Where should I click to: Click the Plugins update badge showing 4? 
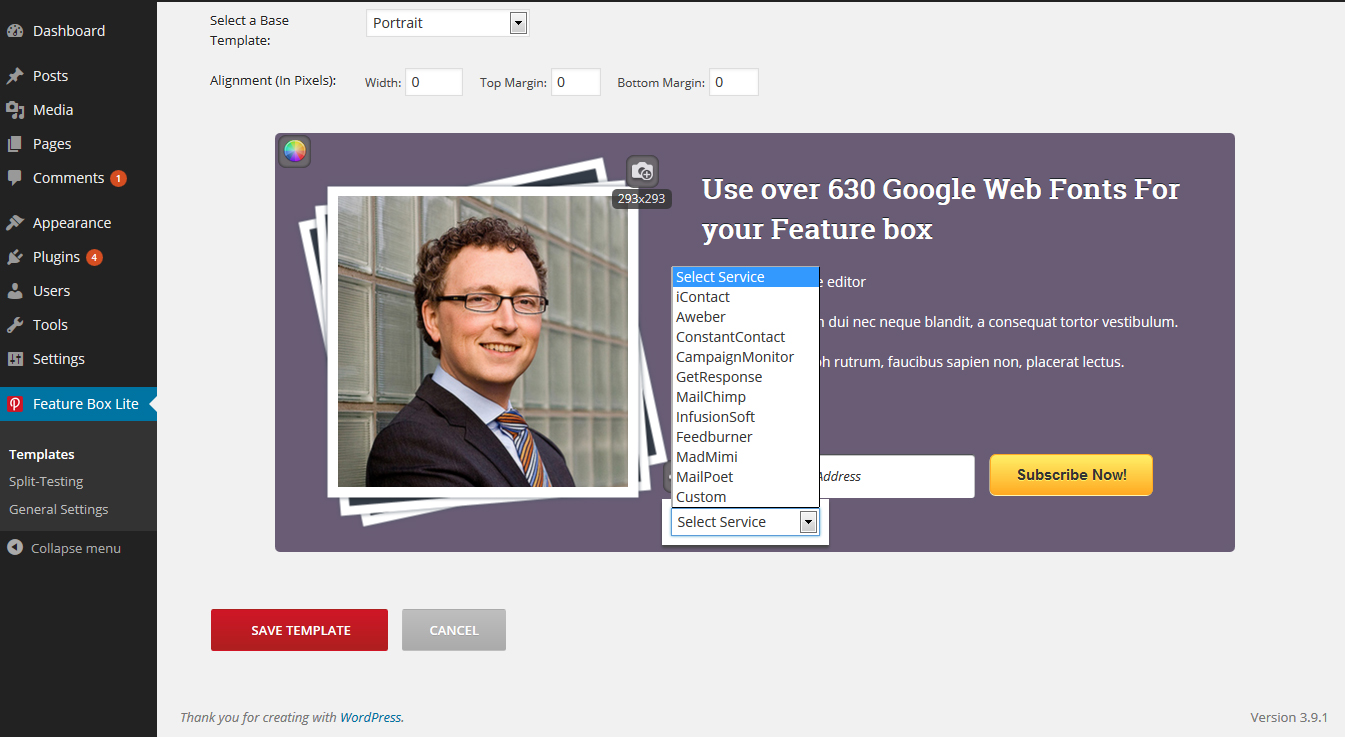94,258
